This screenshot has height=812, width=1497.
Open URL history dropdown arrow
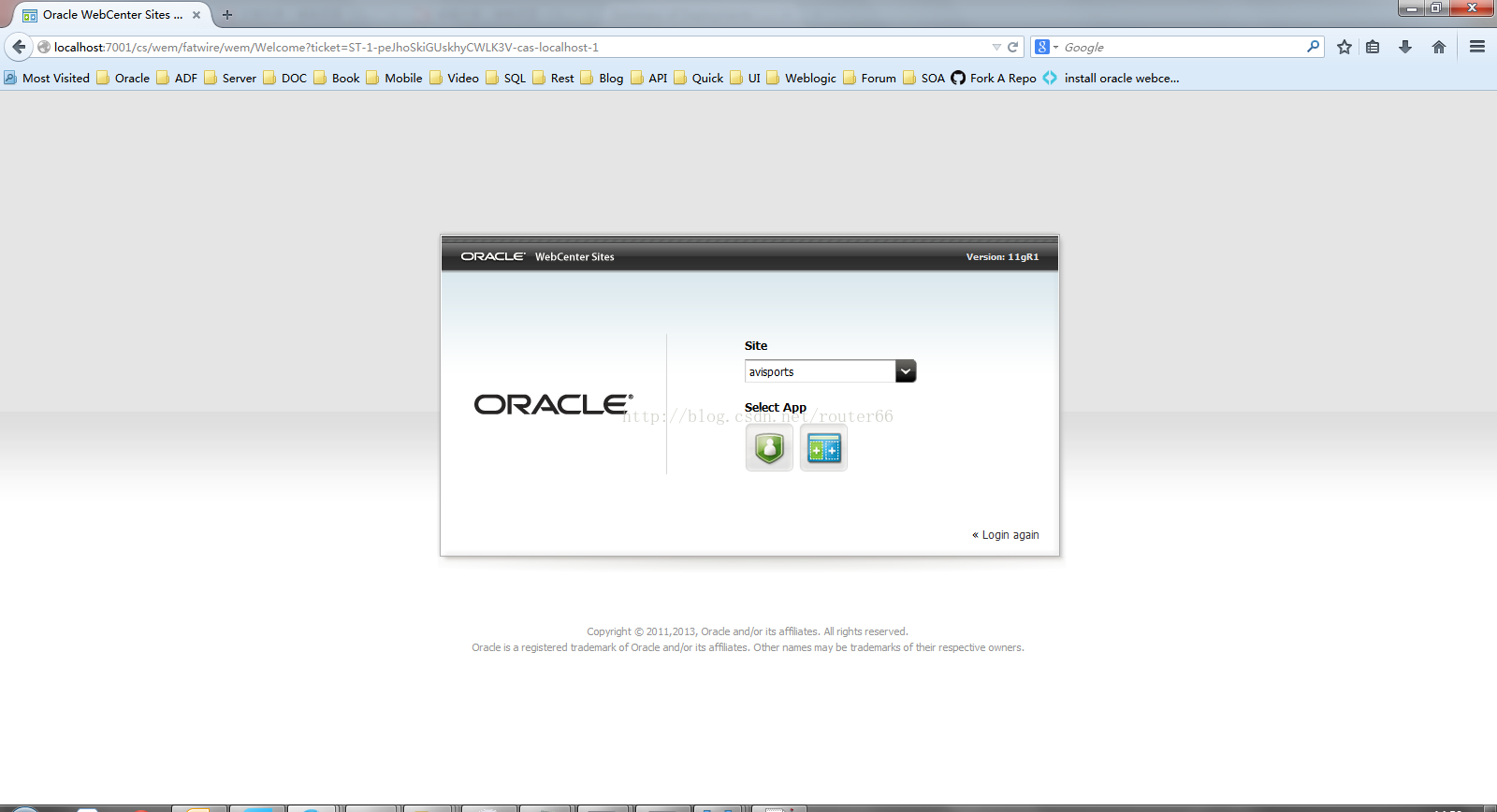(996, 47)
